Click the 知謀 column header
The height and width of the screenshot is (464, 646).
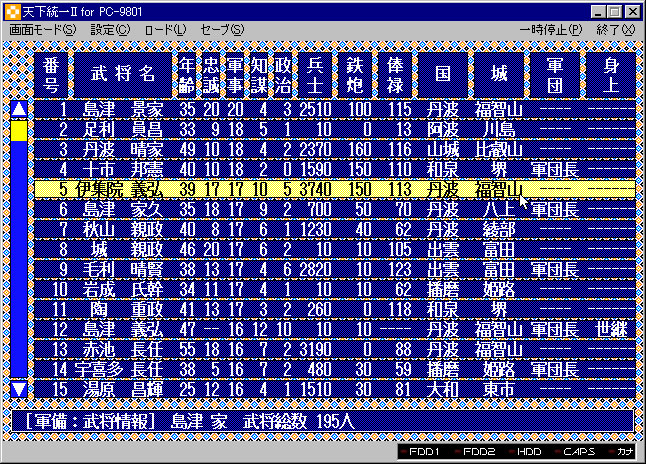click(259, 75)
